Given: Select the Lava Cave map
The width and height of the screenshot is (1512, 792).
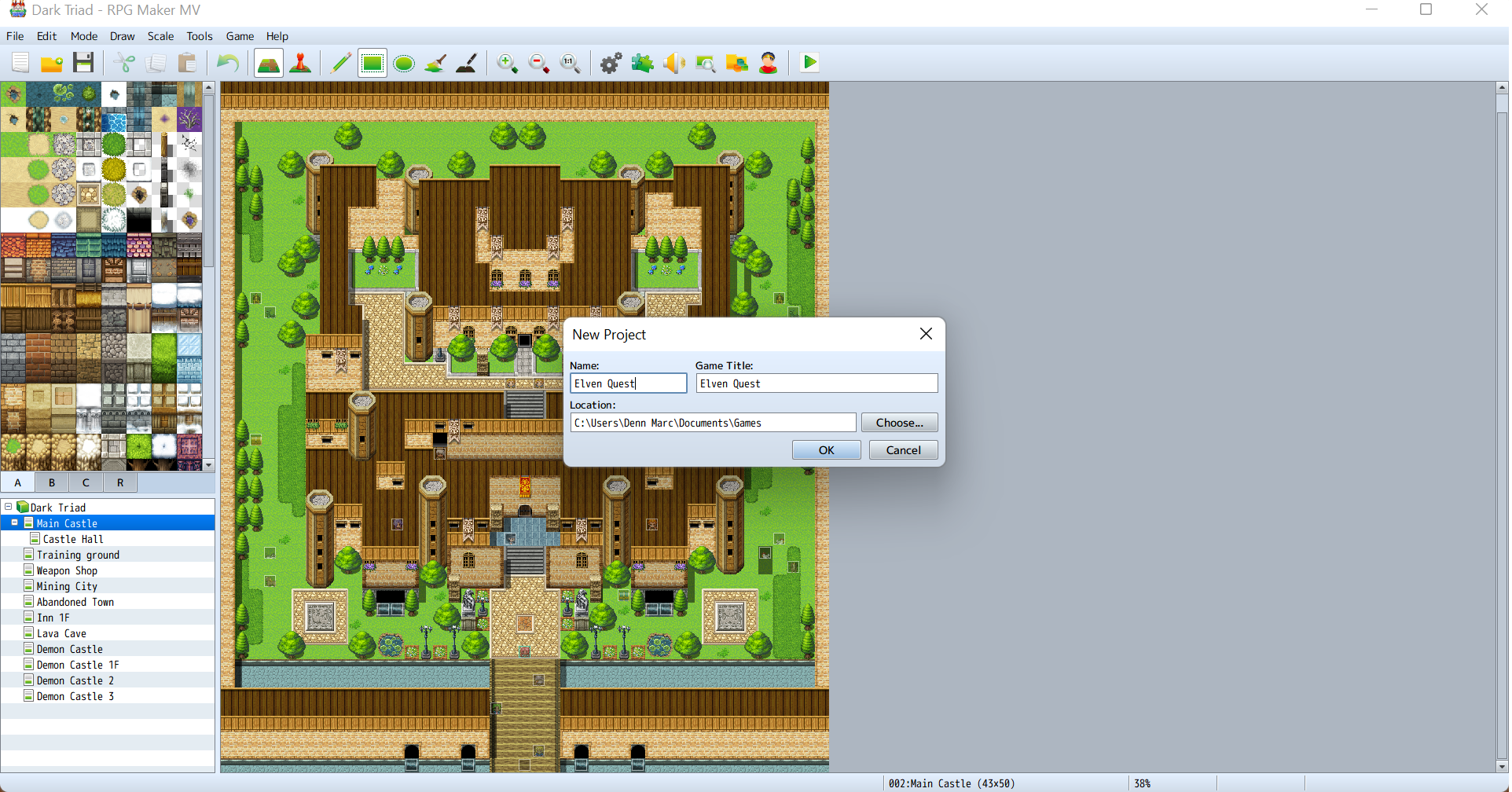Looking at the screenshot, I should coord(61,633).
